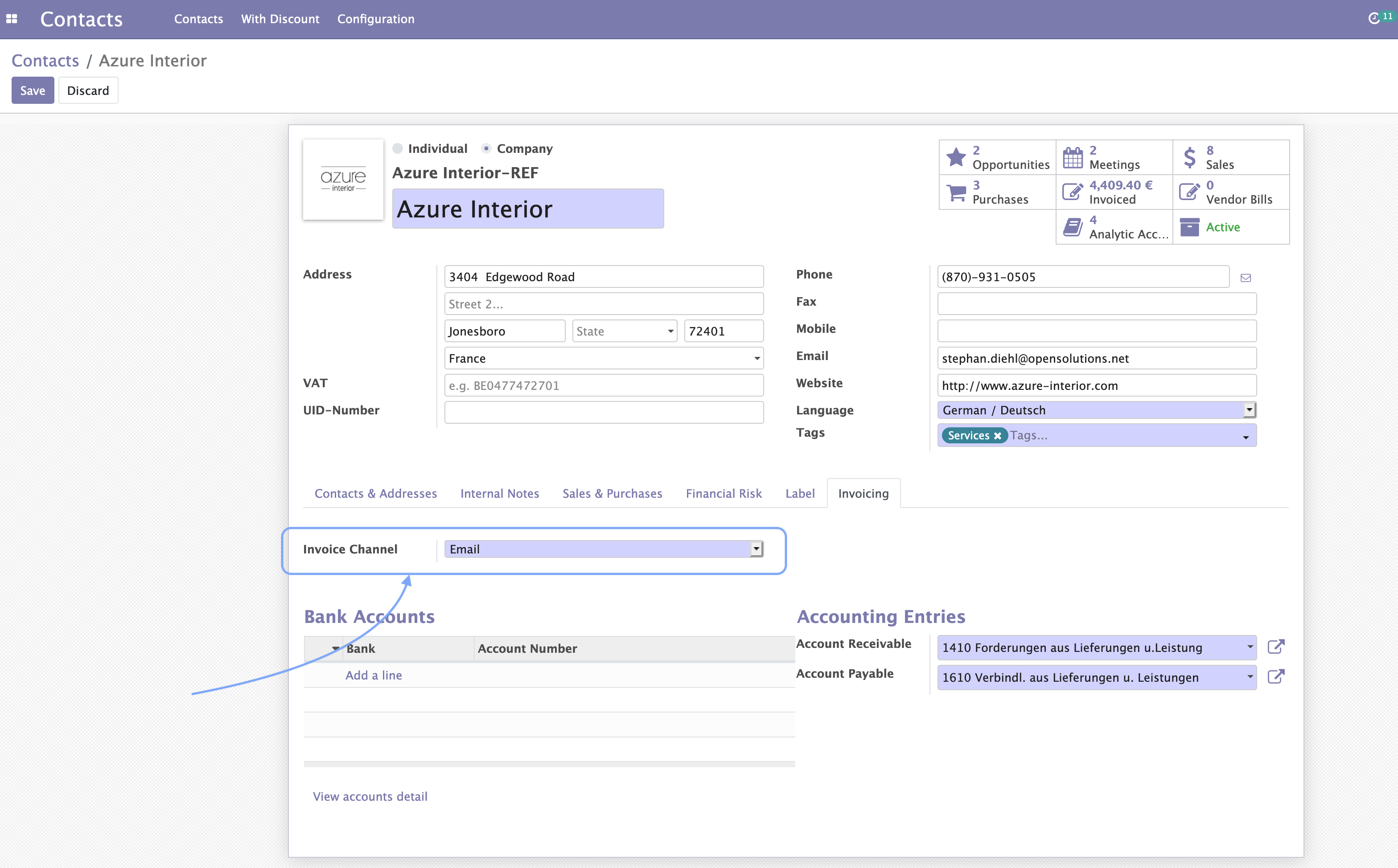Select the Company radio button
The image size is (1398, 868).
[486, 149]
